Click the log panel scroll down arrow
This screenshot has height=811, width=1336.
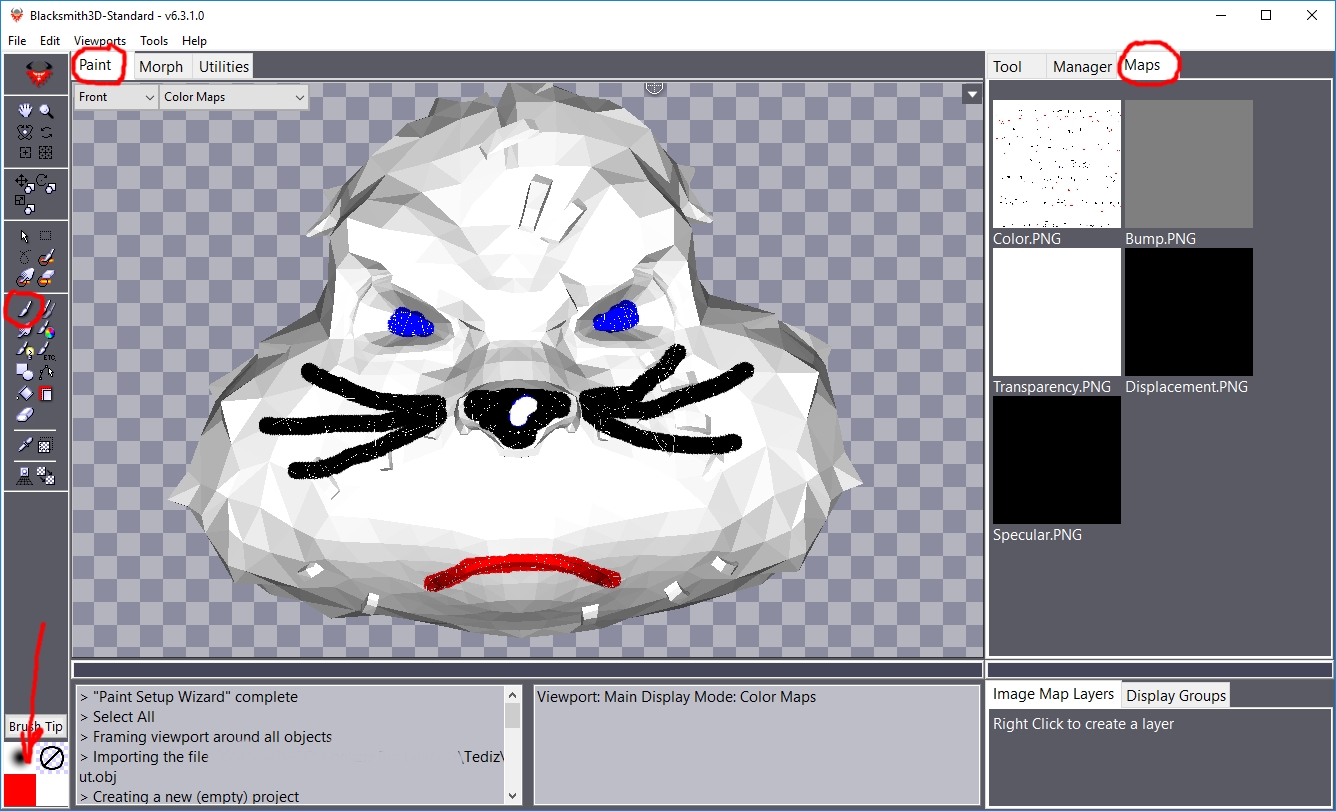pos(513,795)
